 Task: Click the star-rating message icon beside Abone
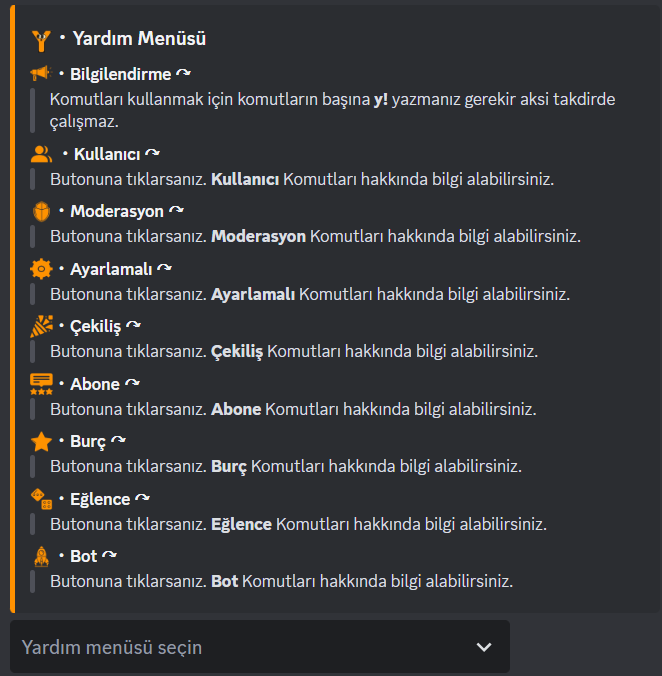tap(41, 384)
